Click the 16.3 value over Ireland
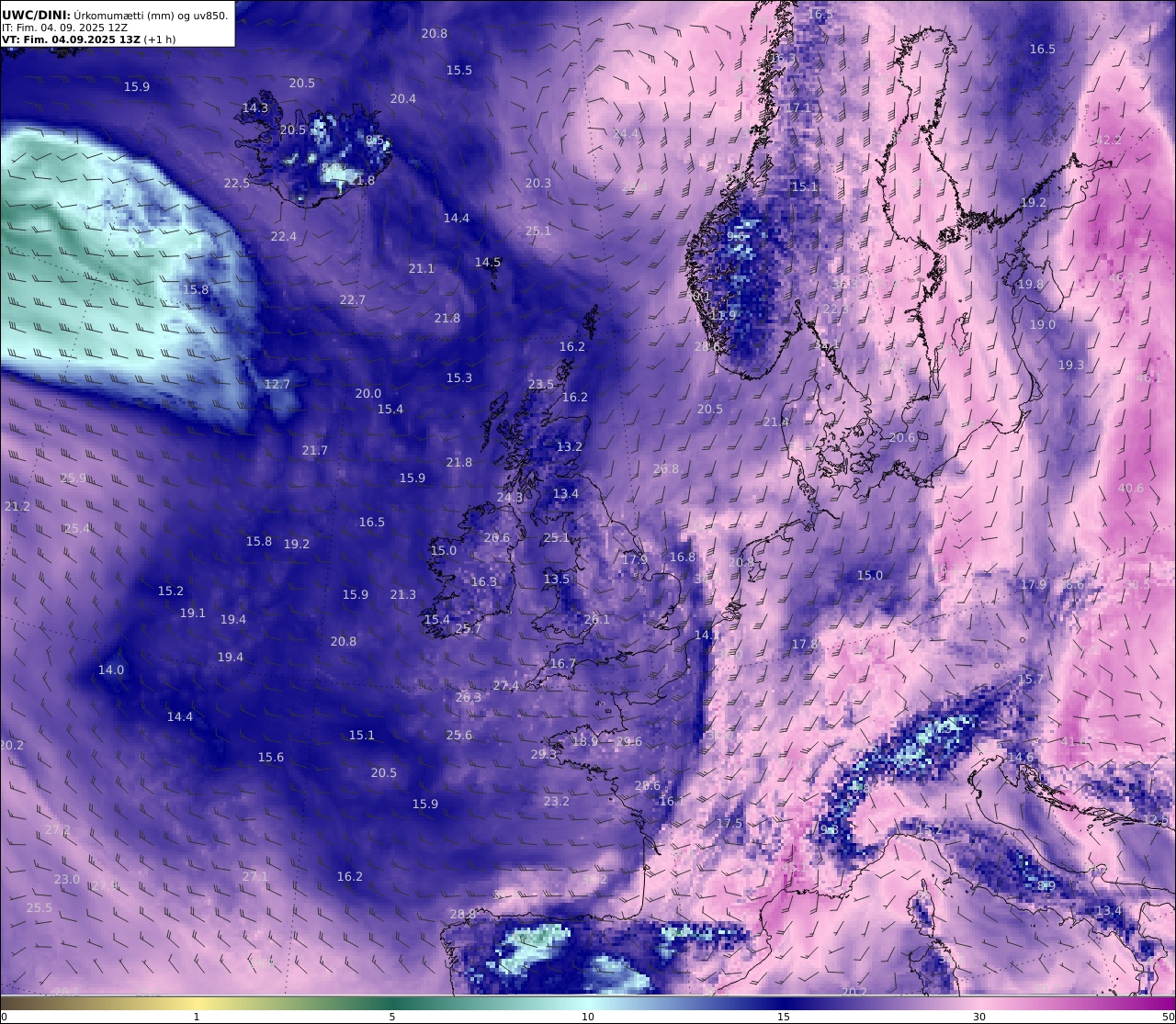Viewport: 1176px width, 1024px height. (x=484, y=581)
